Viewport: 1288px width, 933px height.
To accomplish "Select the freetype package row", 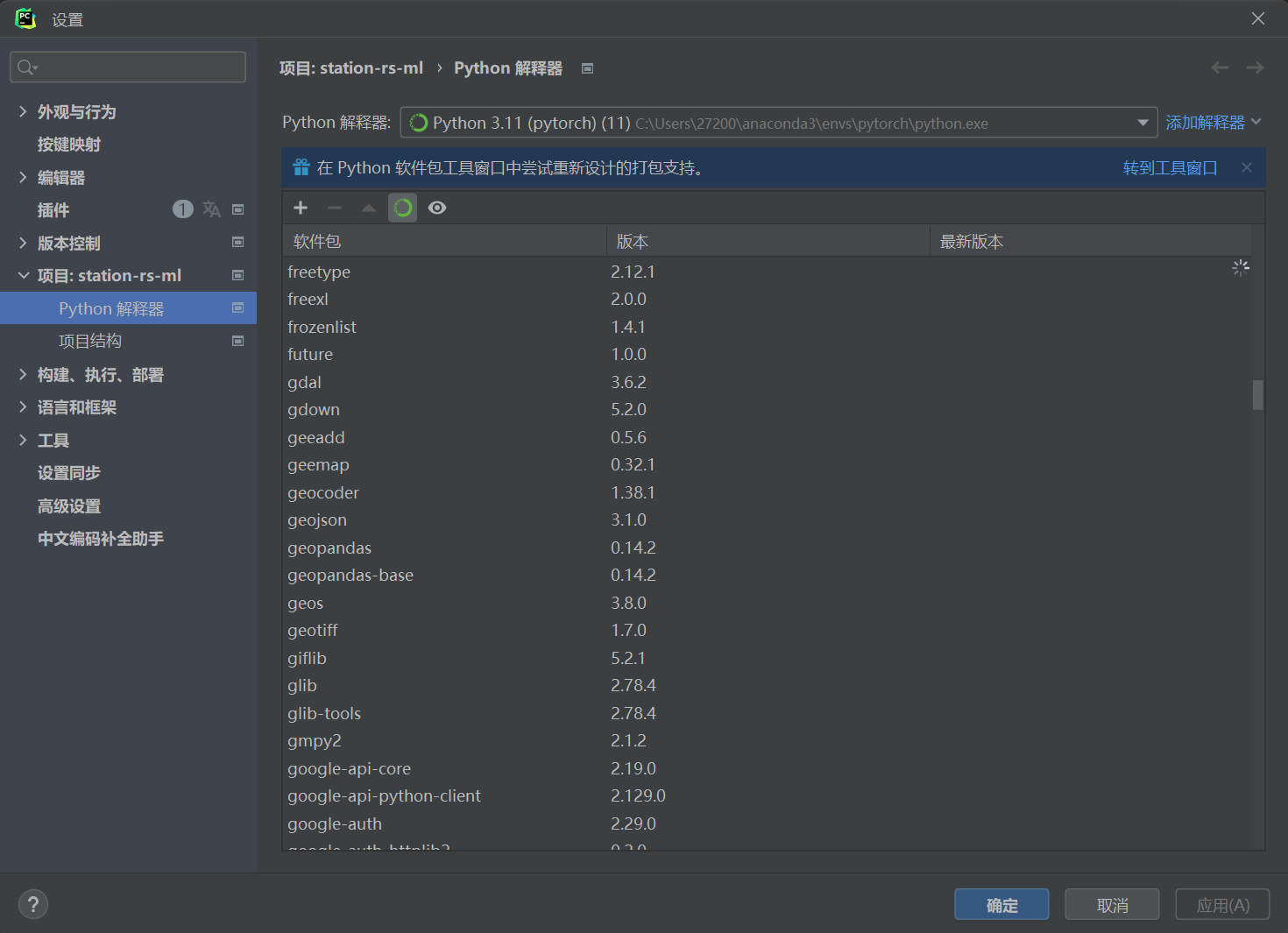I will [x=767, y=272].
